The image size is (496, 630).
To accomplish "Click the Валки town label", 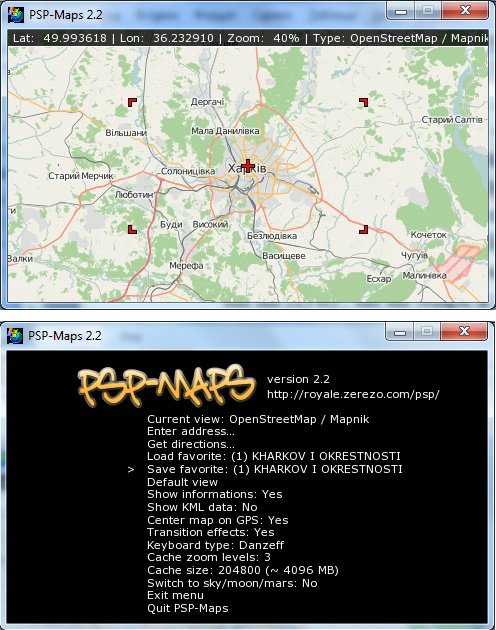I will click(20, 258).
